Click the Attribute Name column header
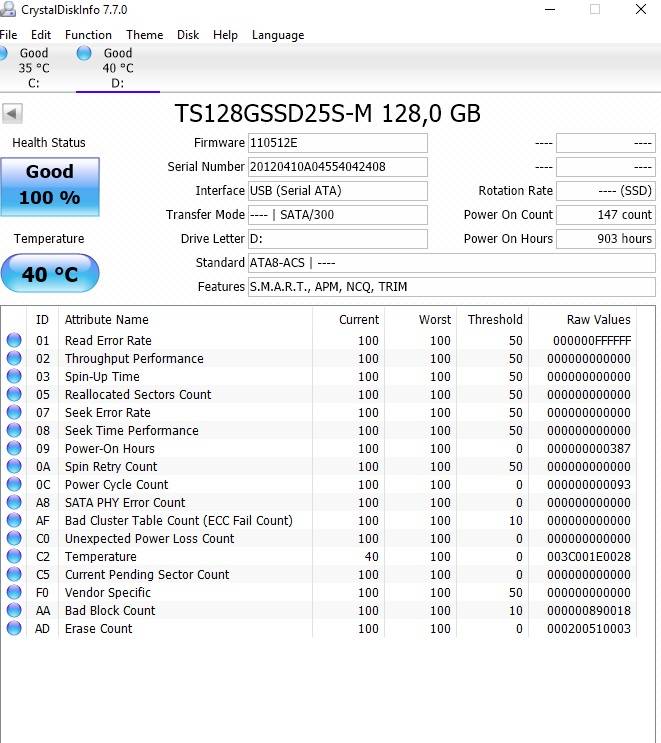This screenshot has width=661, height=743. point(107,320)
